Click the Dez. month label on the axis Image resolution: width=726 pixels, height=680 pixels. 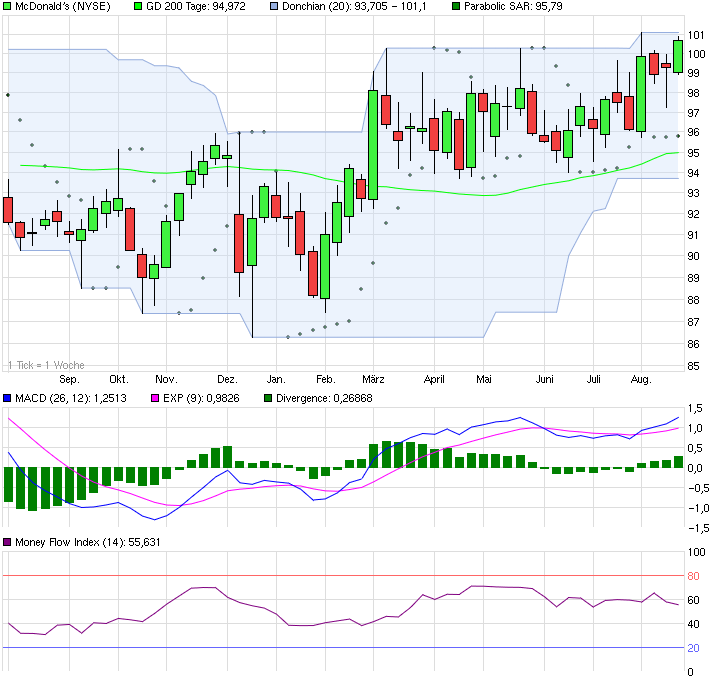tap(228, 380)
